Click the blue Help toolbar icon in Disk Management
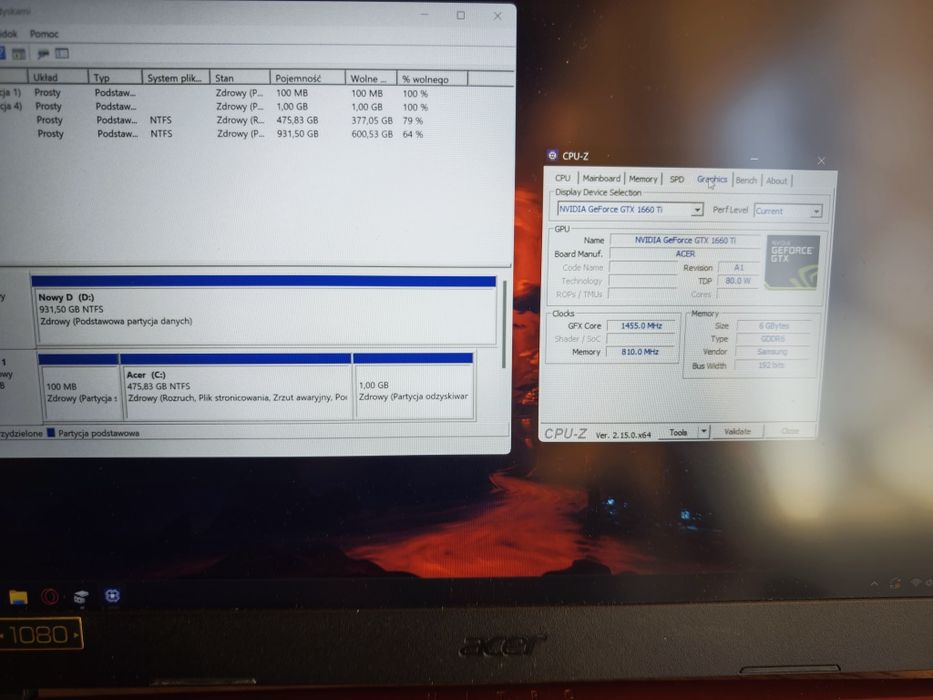Screen dimensions: 933x700 (2, 54)
